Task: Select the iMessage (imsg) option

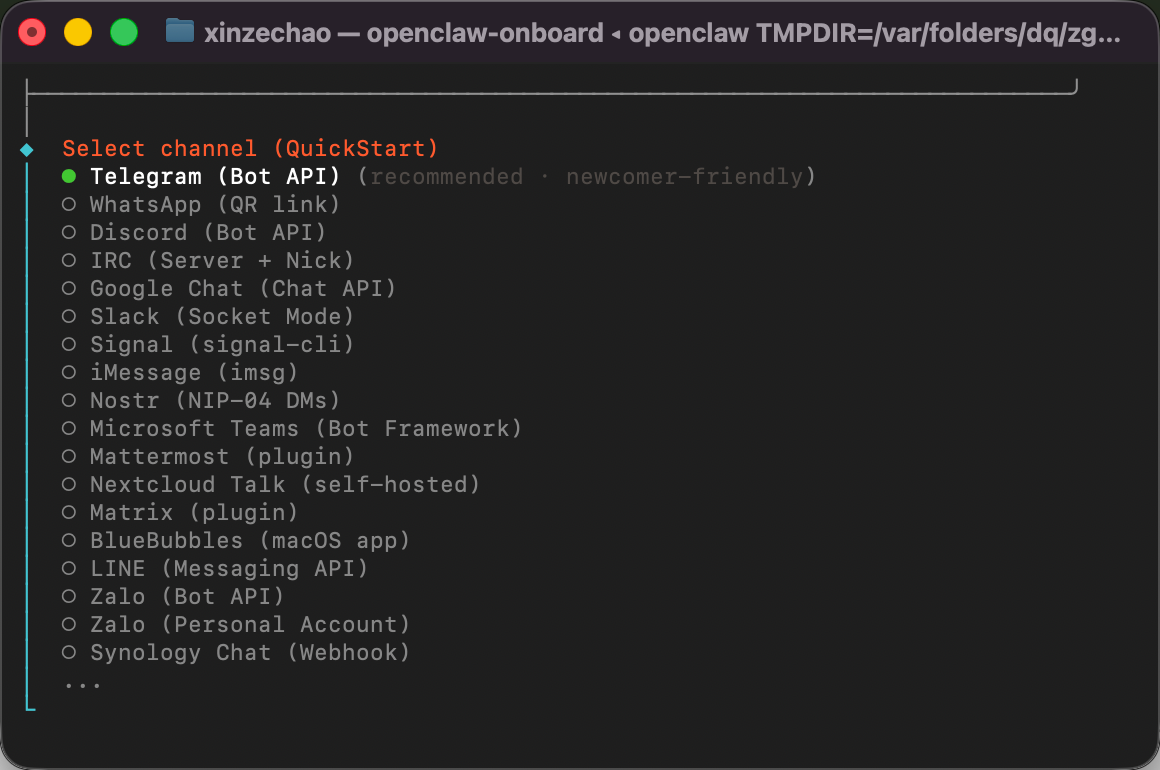Action: click(180, 373)
